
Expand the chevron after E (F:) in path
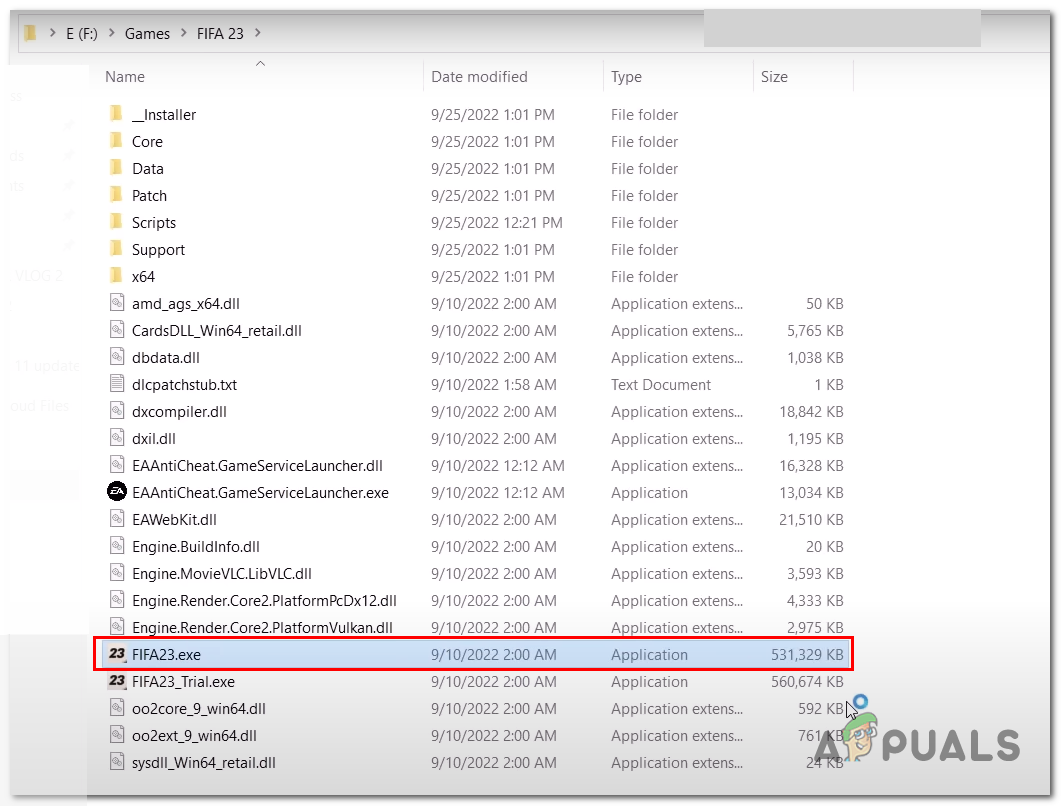112,32
